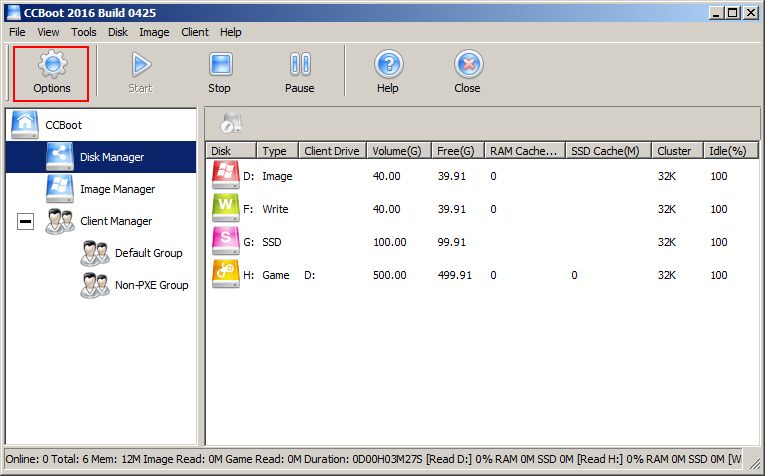765x476 pixels.
Task: Click the red Image disk D: icon
Action: [226, 175]
